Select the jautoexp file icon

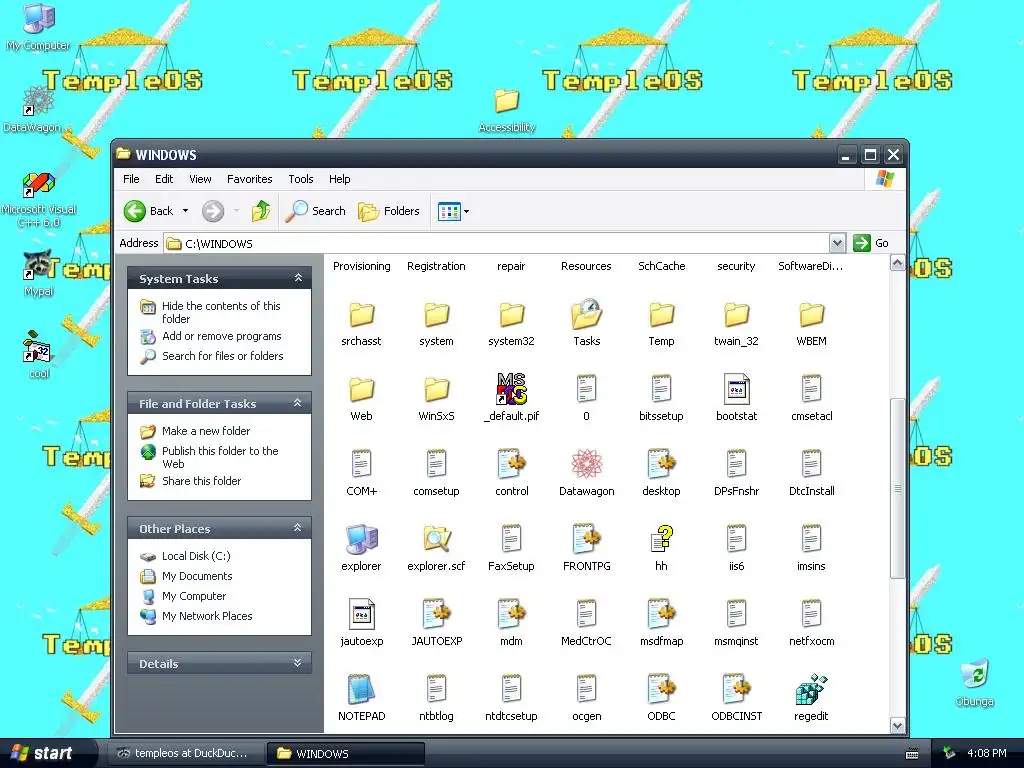coord(361,615)
